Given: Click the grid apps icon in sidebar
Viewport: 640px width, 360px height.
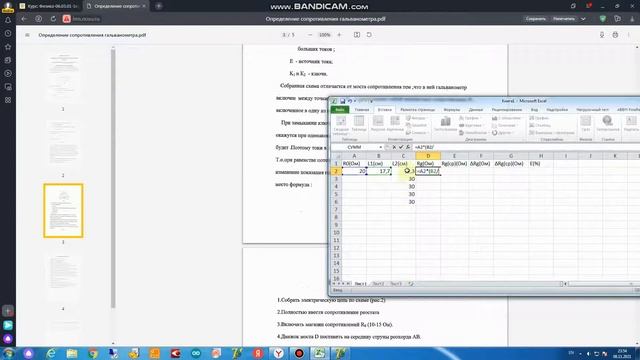Looking at the screenshot, I should coord(8,100).
